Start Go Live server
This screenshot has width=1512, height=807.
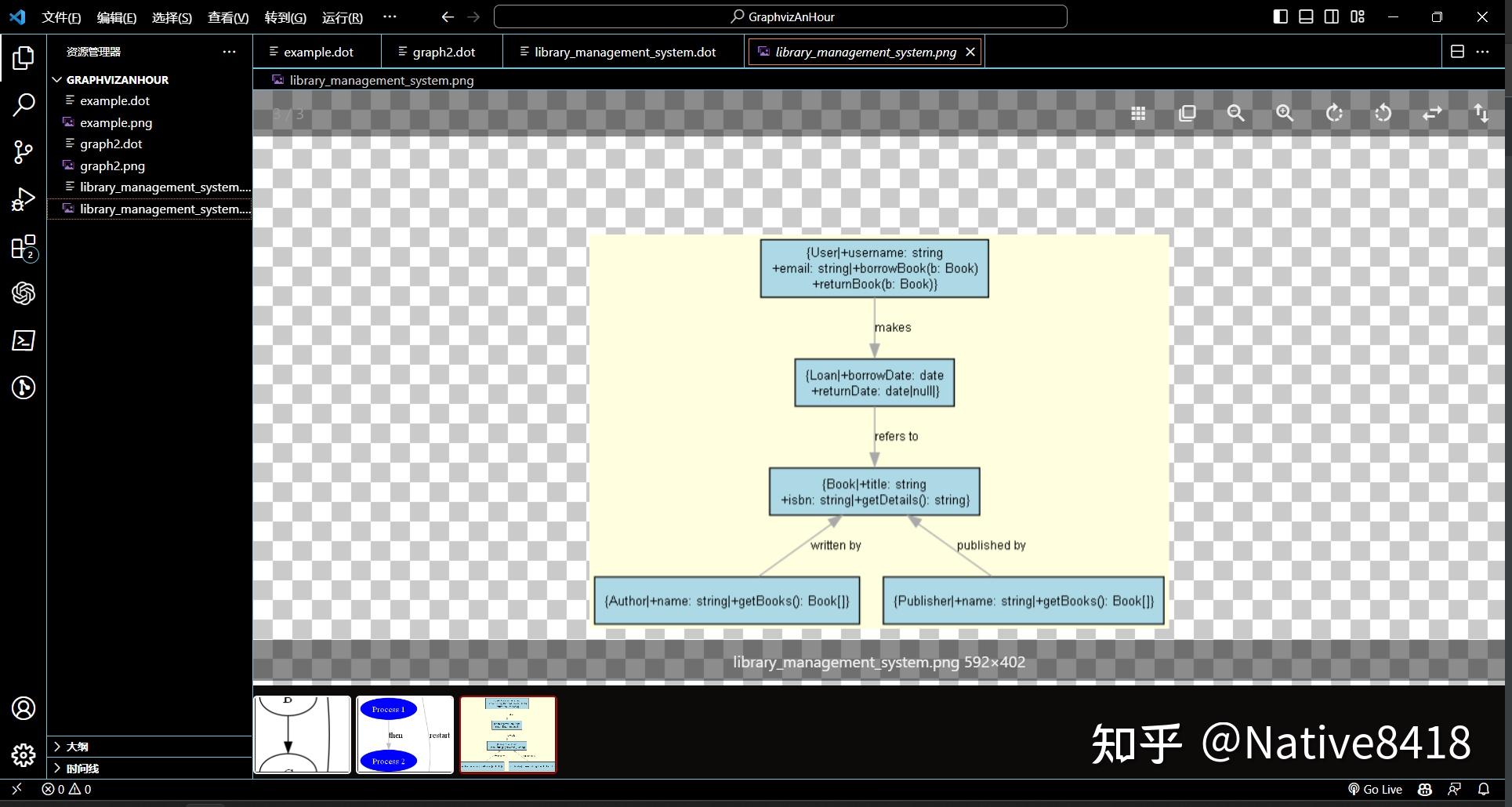tap(1374, 789)
